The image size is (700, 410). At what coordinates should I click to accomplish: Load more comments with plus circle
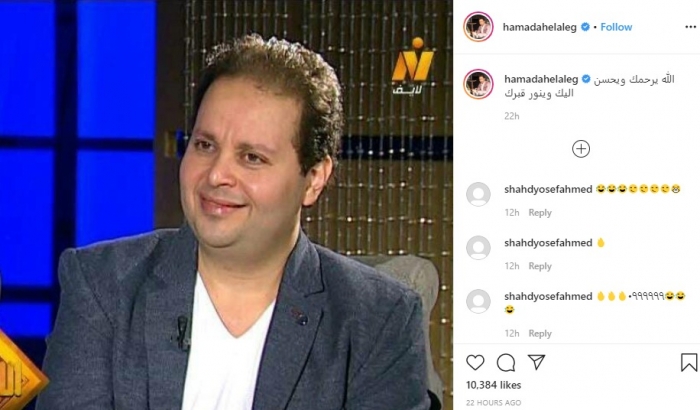581,149
